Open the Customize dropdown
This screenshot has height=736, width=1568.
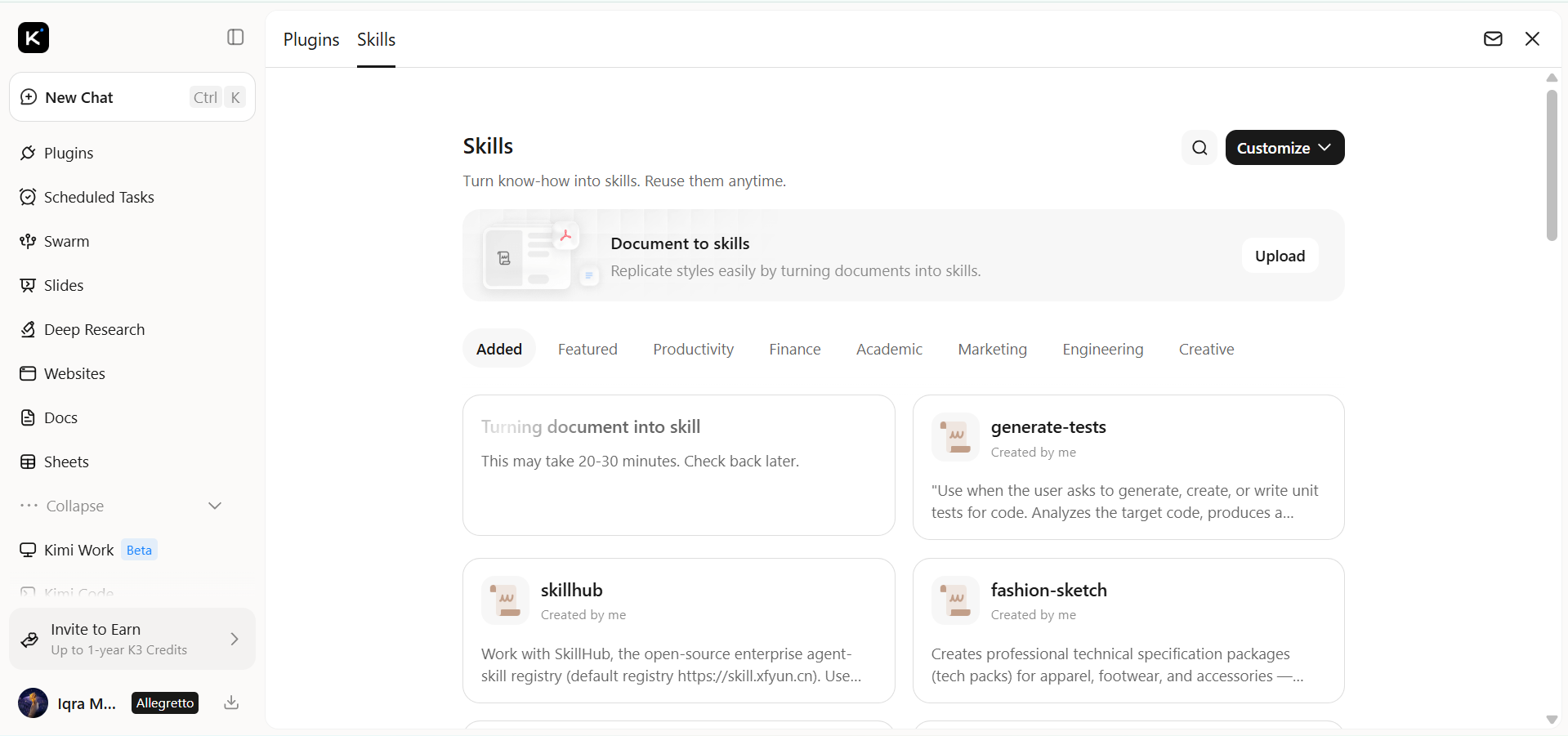(x=1284, y=148)
